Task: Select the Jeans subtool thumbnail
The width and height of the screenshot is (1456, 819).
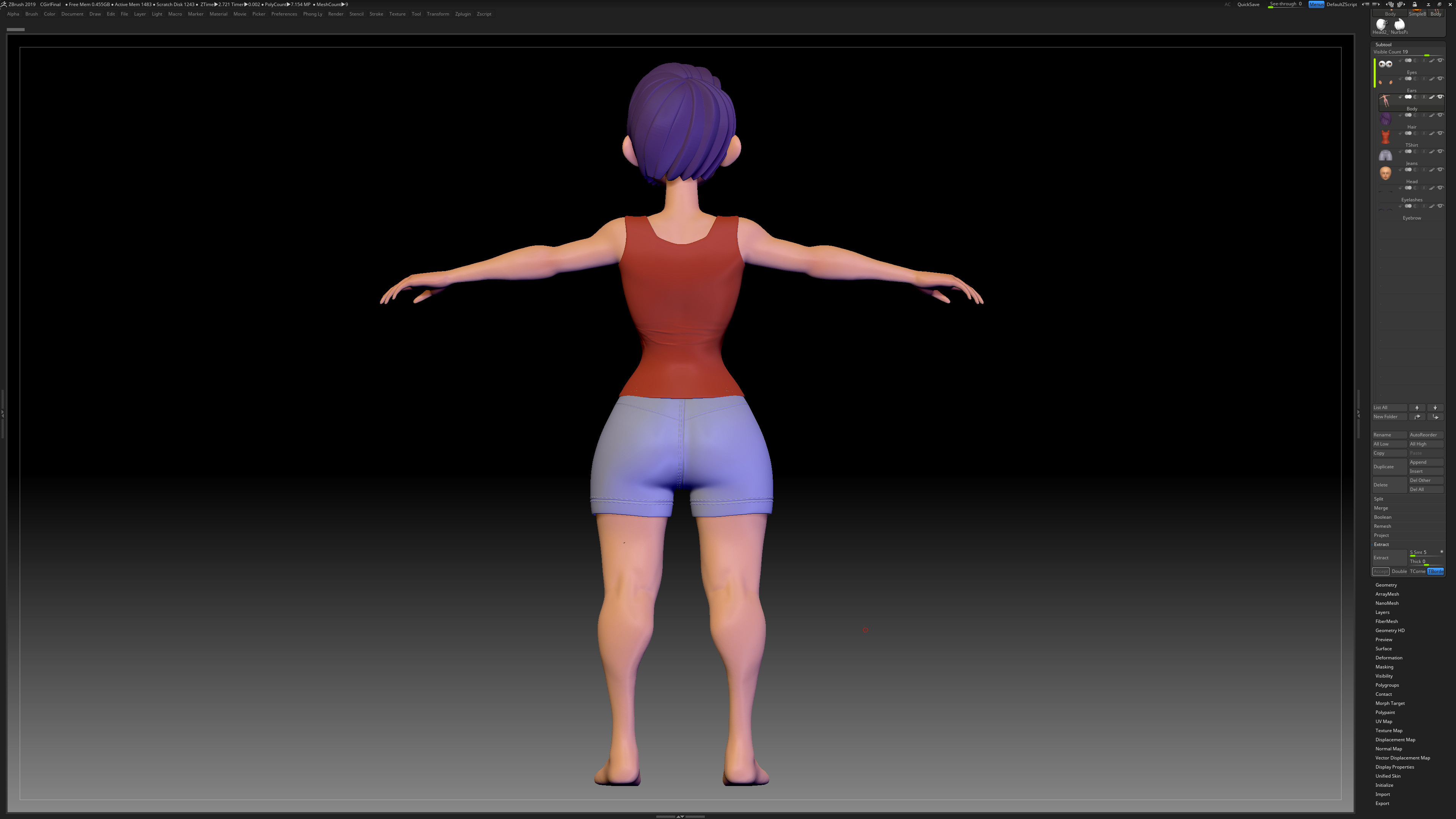Action: (x=1385, y=155)
